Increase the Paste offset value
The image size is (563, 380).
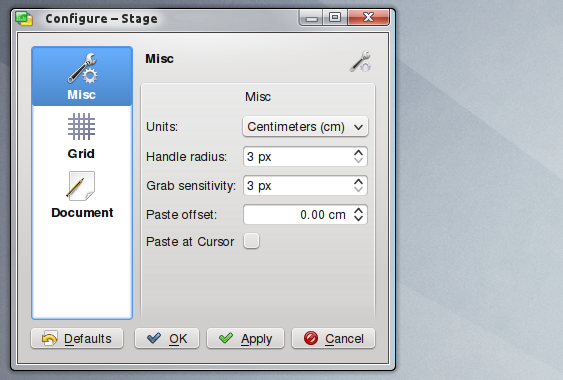pos(358,211)
